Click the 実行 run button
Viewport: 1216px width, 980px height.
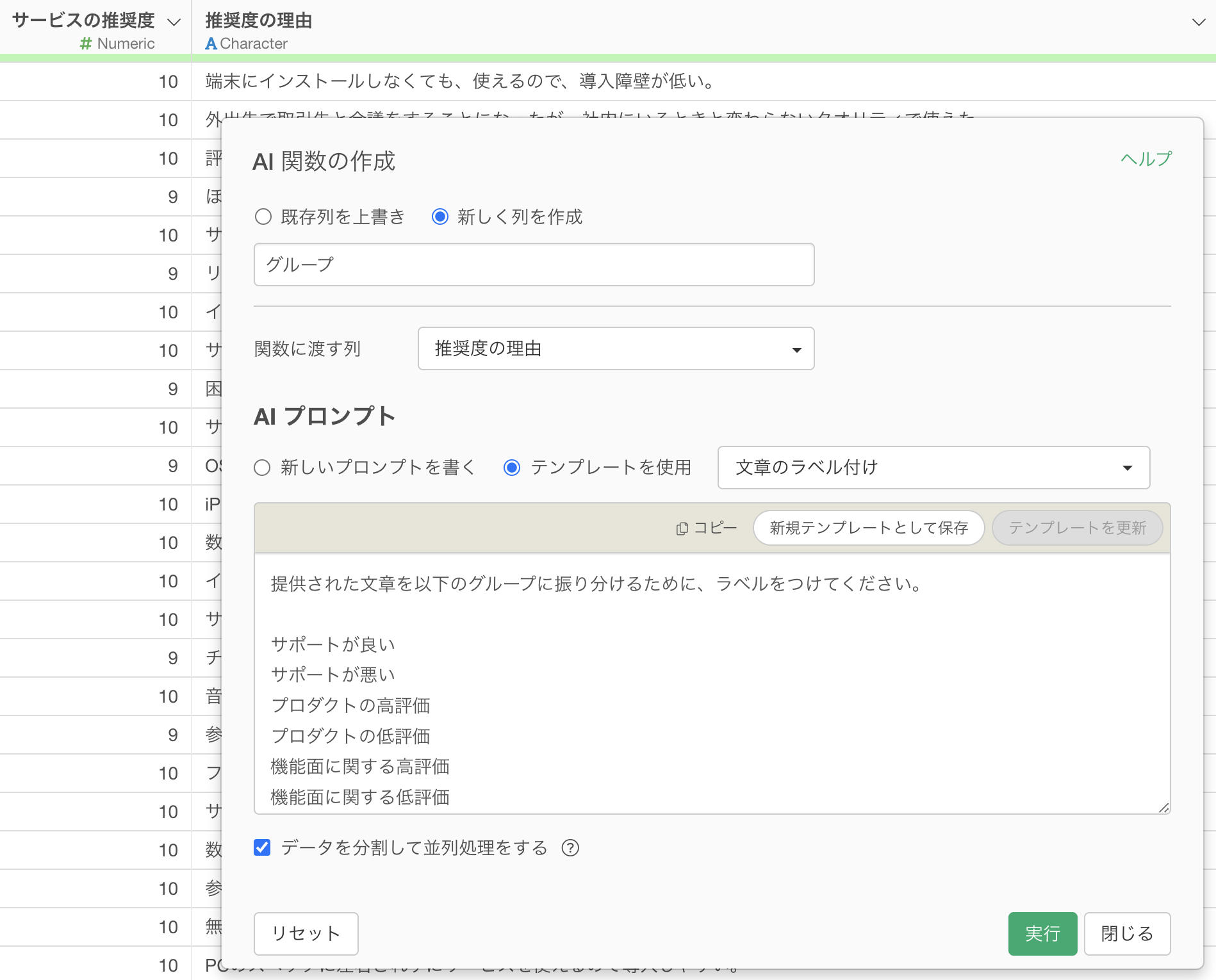tap(1042, 934)
